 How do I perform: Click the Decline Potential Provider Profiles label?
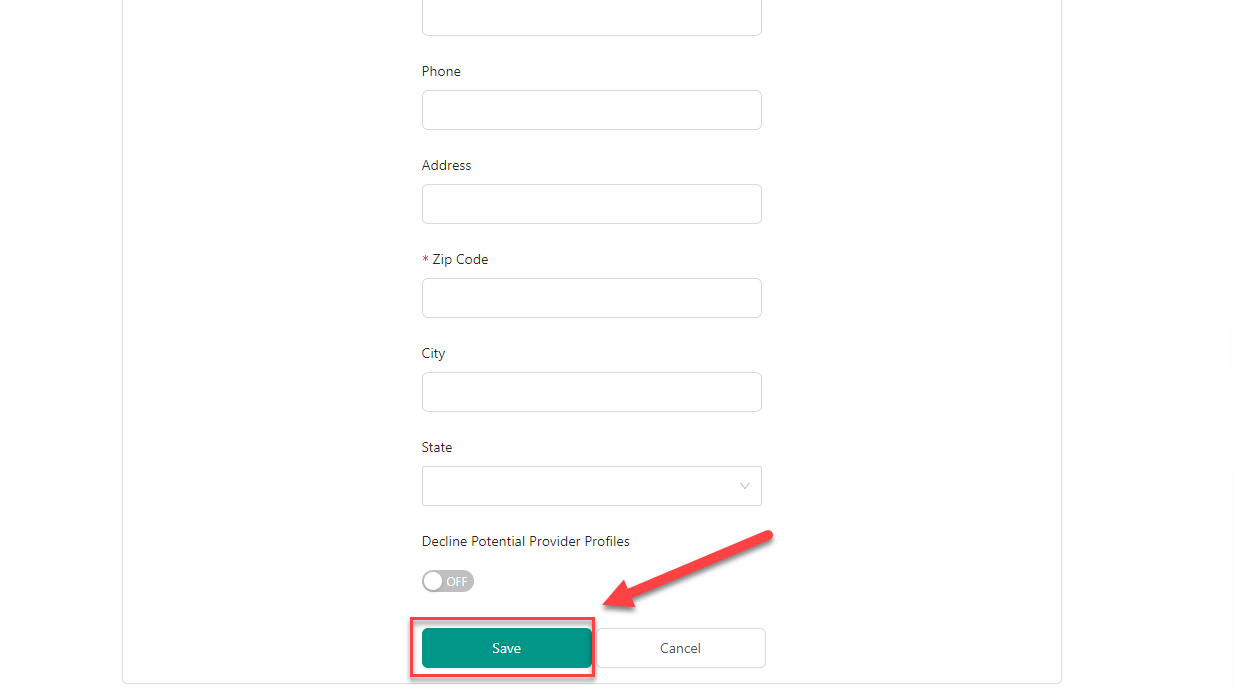526,541
